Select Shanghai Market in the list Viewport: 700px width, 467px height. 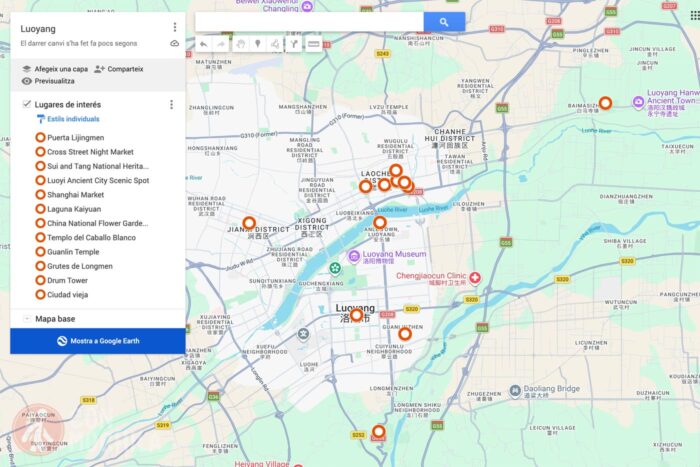click(75, 195)
